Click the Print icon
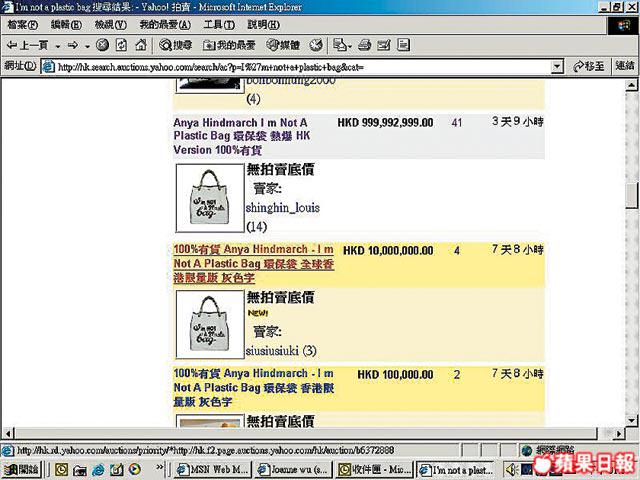Screen dimensions: 640x480 (364, 45)
